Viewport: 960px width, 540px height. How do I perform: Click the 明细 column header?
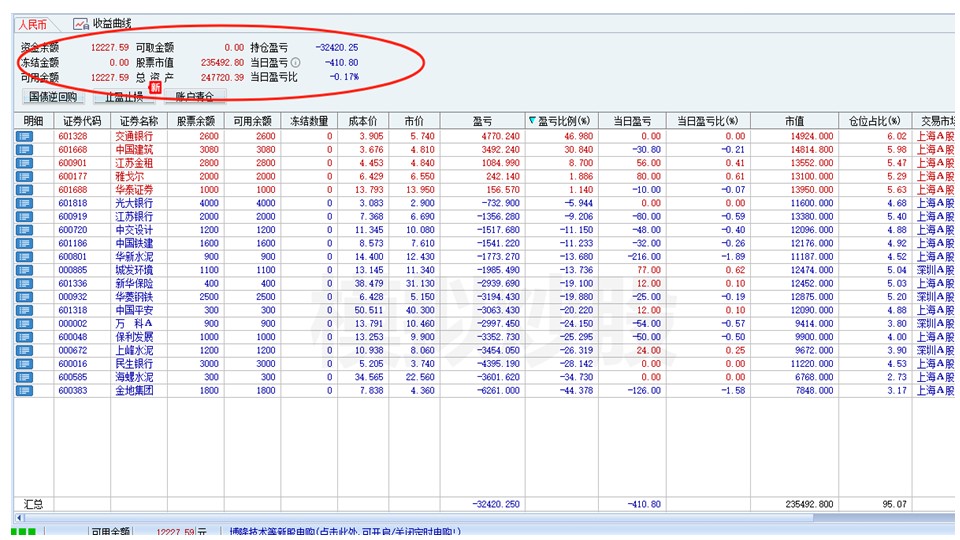pos(34,121)
